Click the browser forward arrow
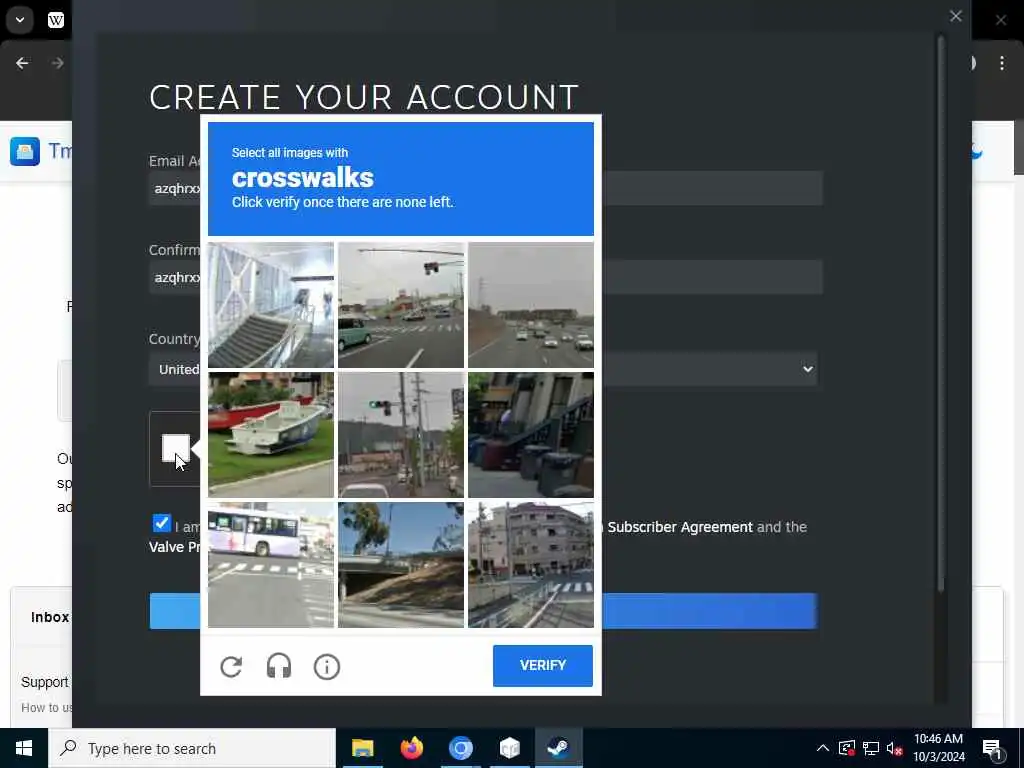 coord(57,63)
